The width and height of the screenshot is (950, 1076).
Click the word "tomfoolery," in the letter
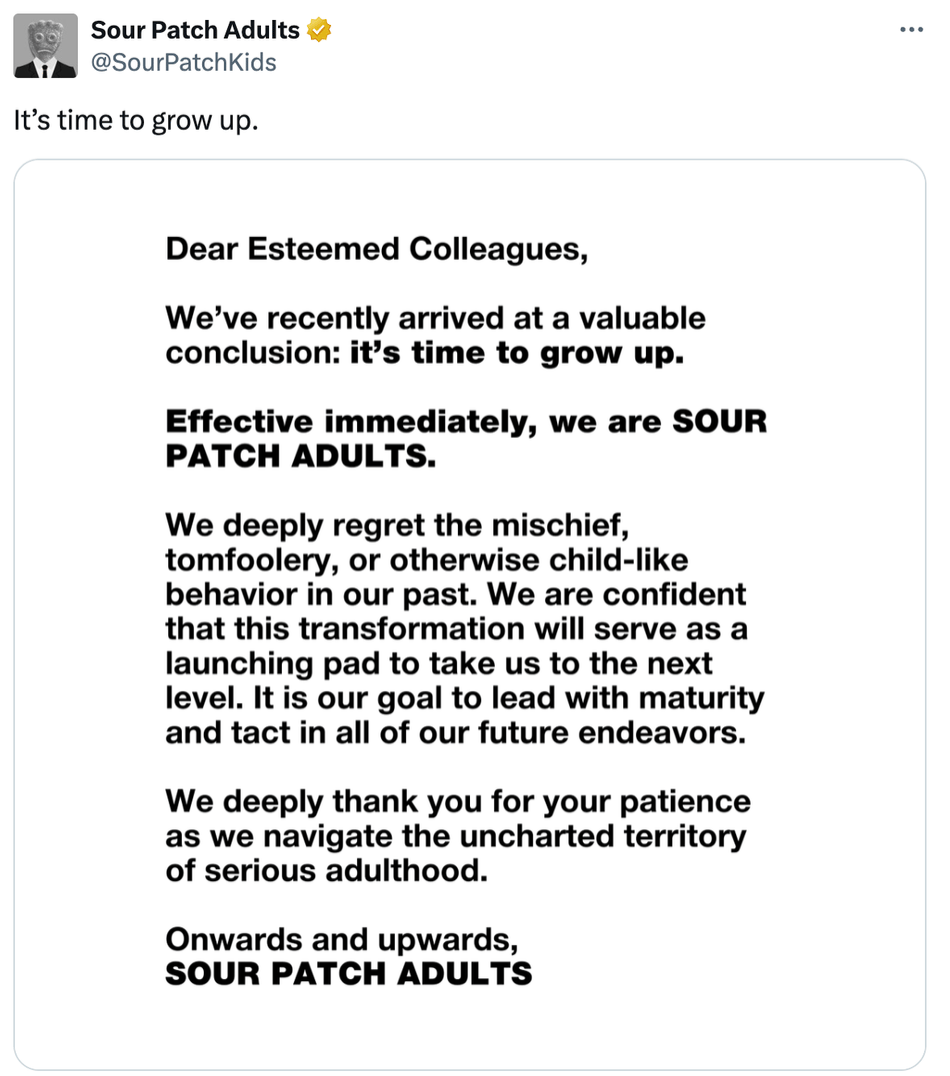252,561
